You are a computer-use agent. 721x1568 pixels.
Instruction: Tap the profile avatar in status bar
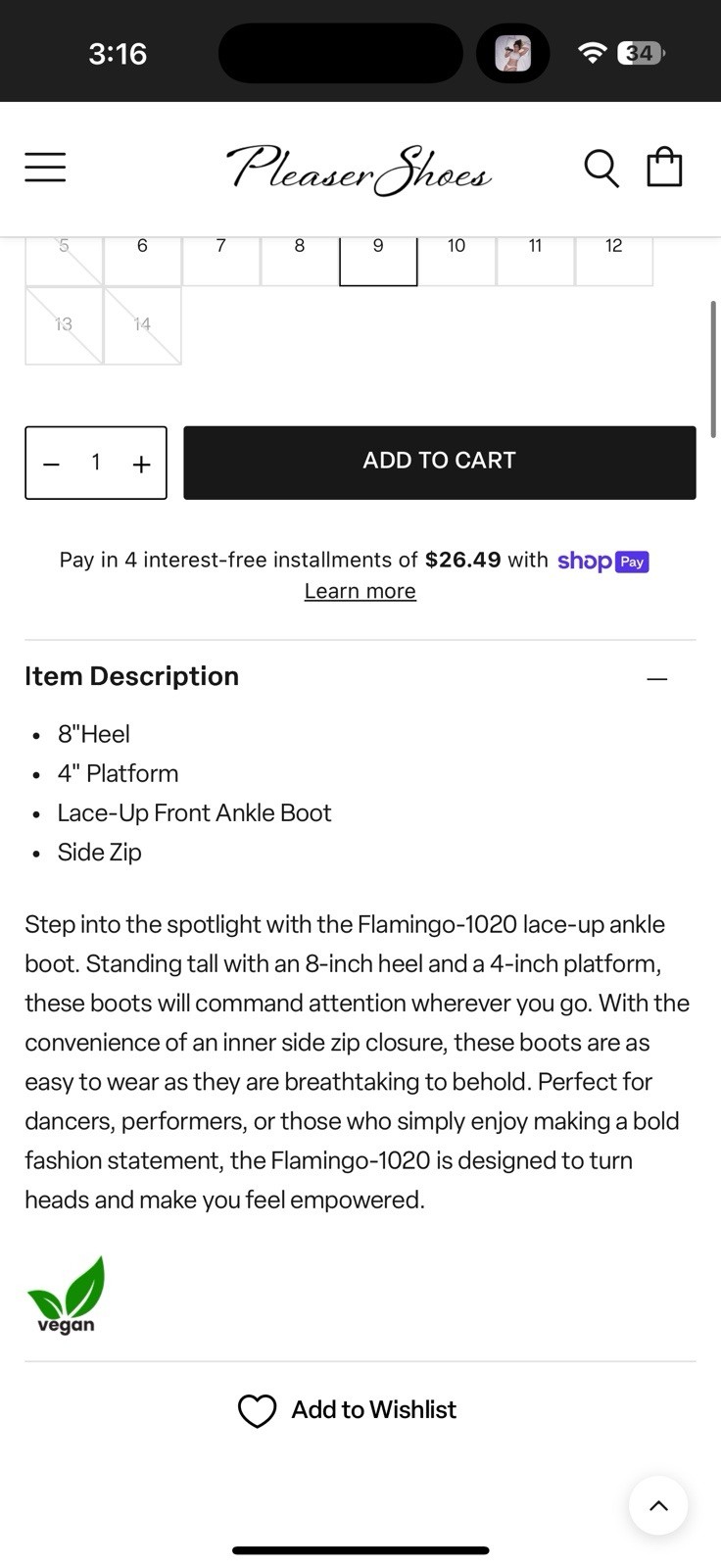513,53
